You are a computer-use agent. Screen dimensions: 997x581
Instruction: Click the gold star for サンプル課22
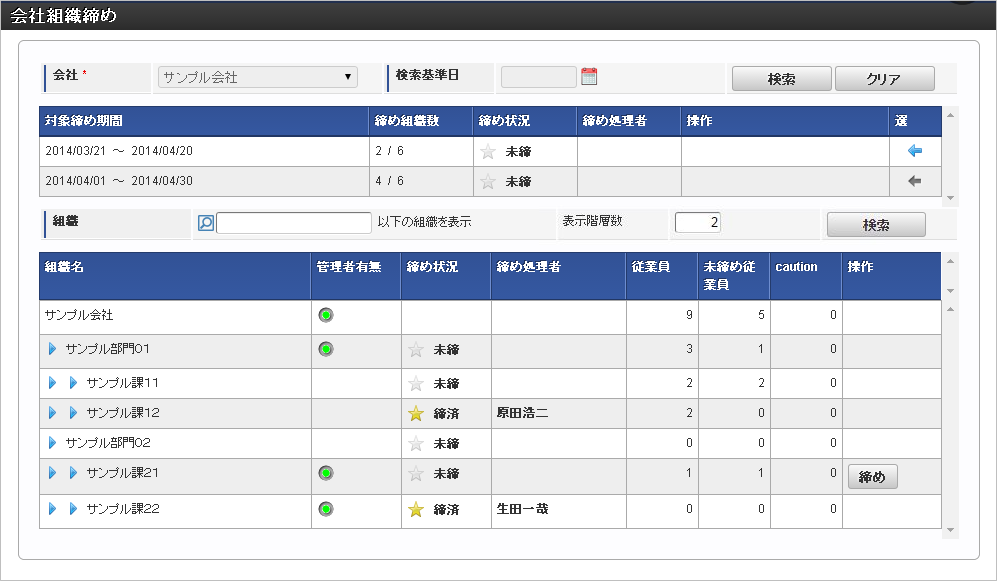[x=416, y=510]
